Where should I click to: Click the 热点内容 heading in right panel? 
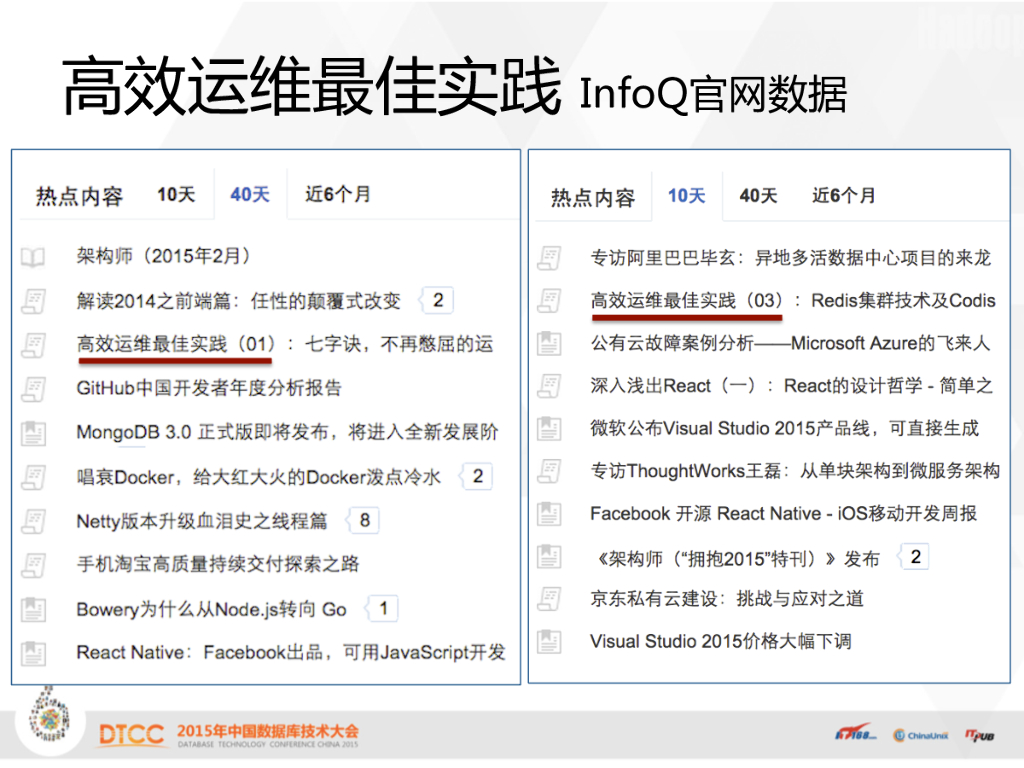point(593,198)
